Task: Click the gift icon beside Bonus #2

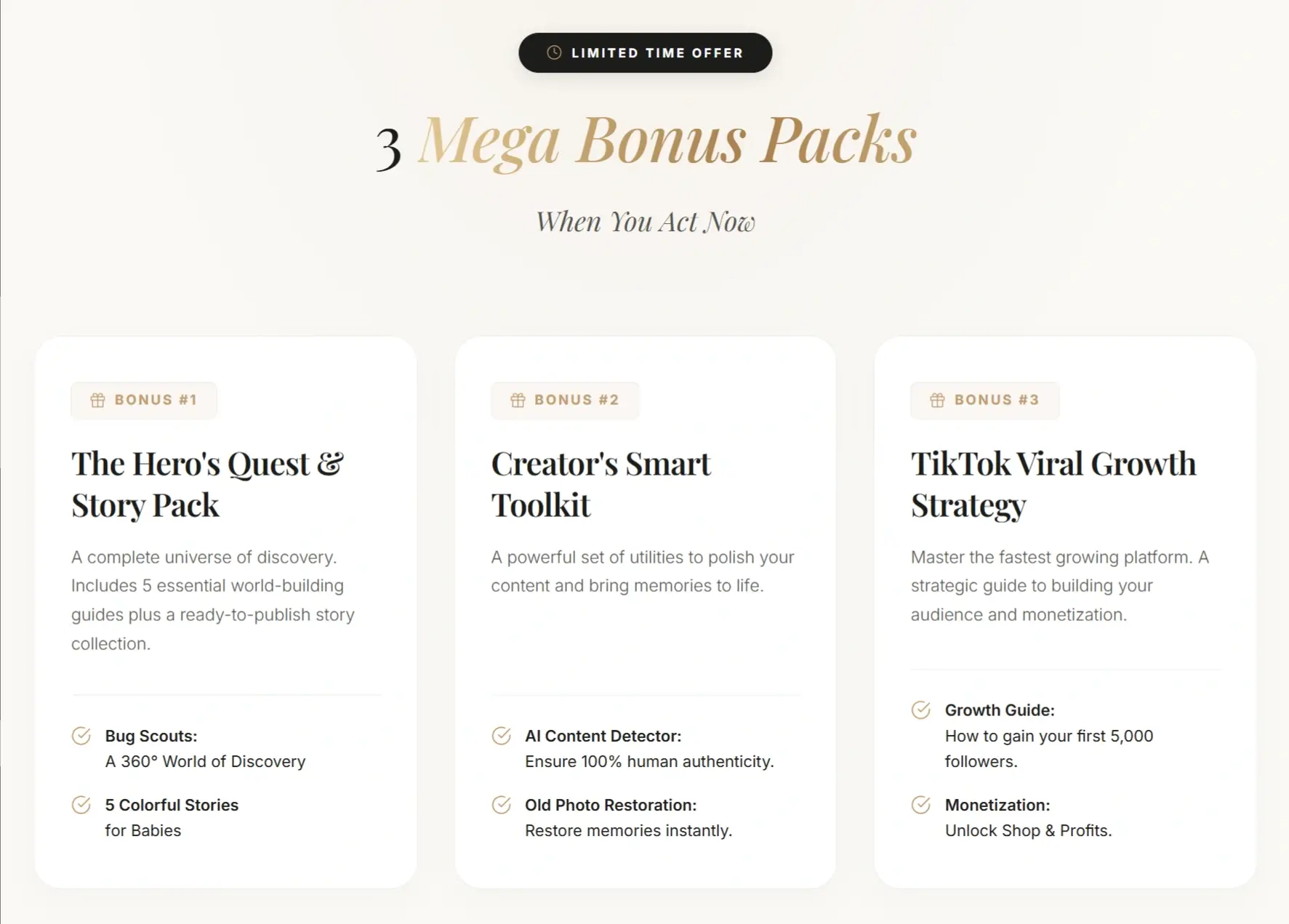Action: 518,400
